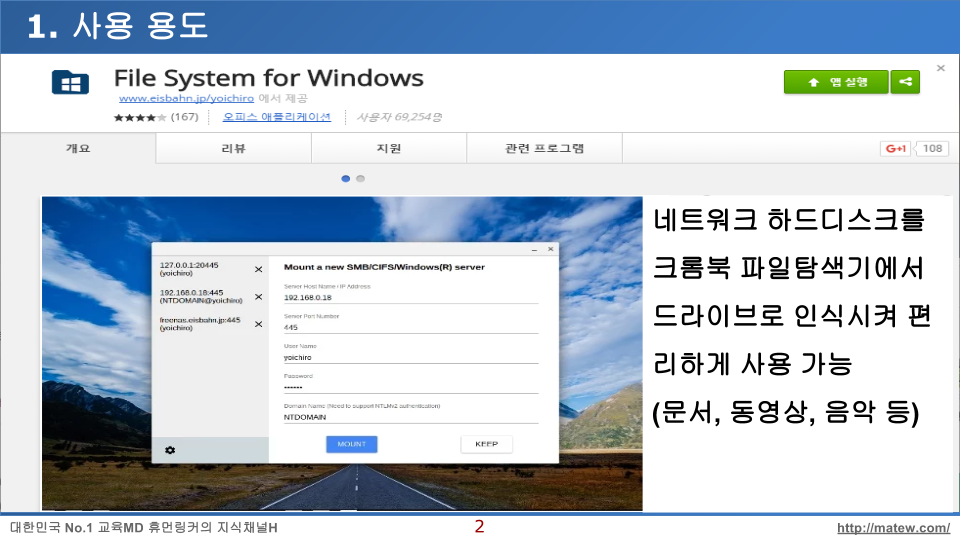Click the 108 count bubble next to G+1
The height and width of the screenshot is (540, 960).
tap(932, 148)
